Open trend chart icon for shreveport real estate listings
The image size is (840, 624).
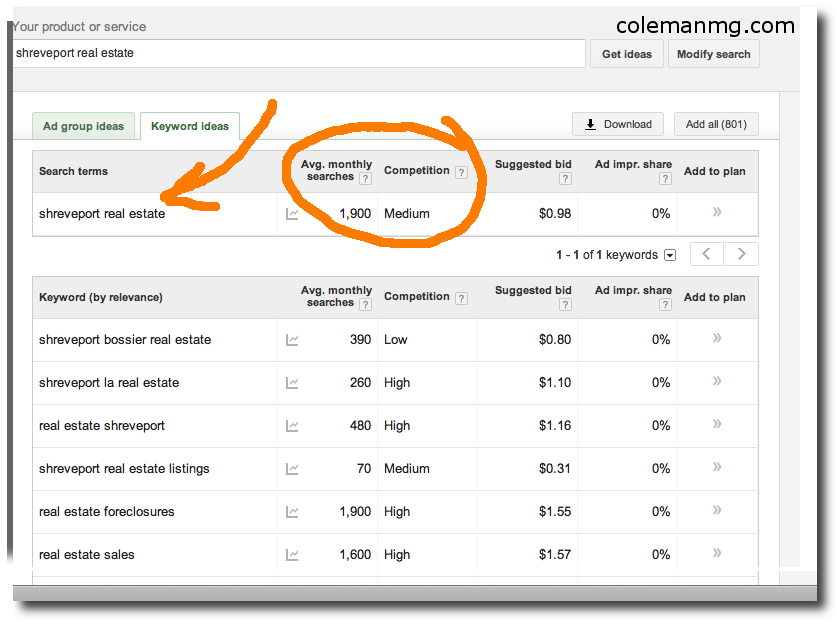pos(292,469)
